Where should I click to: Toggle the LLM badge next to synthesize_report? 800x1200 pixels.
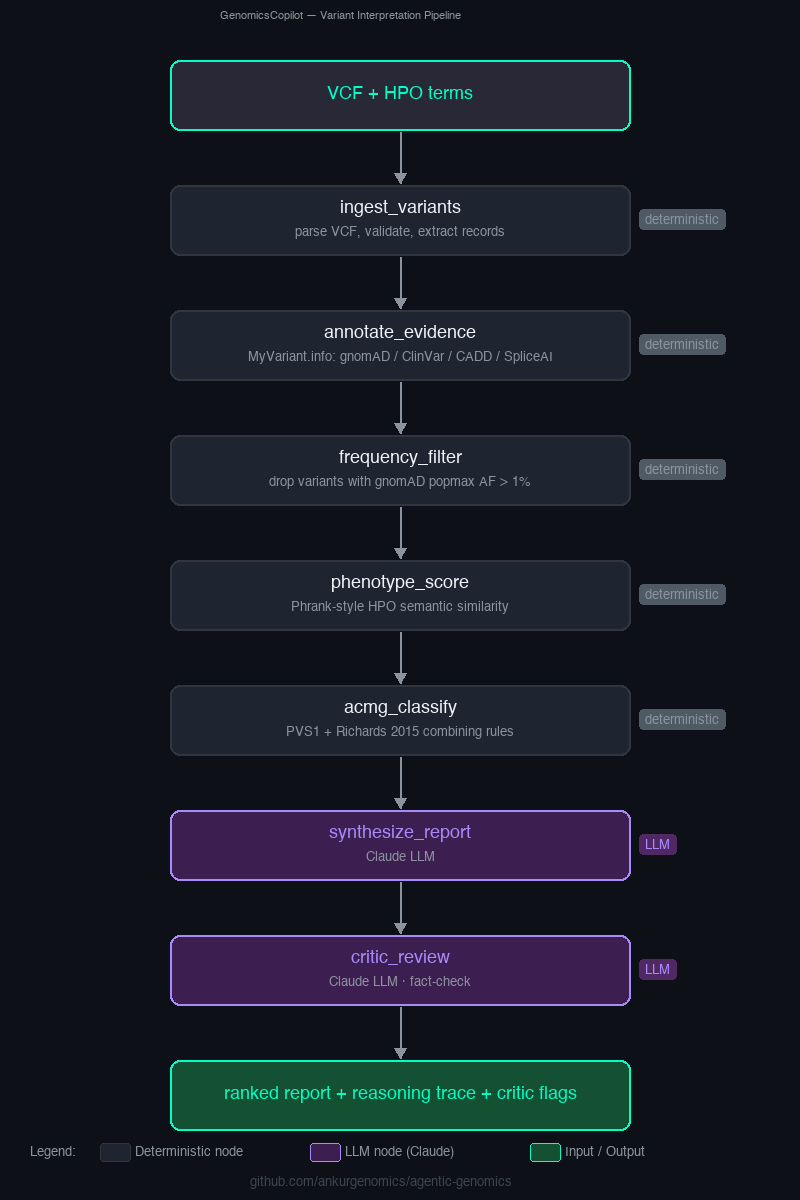point(658,844)
